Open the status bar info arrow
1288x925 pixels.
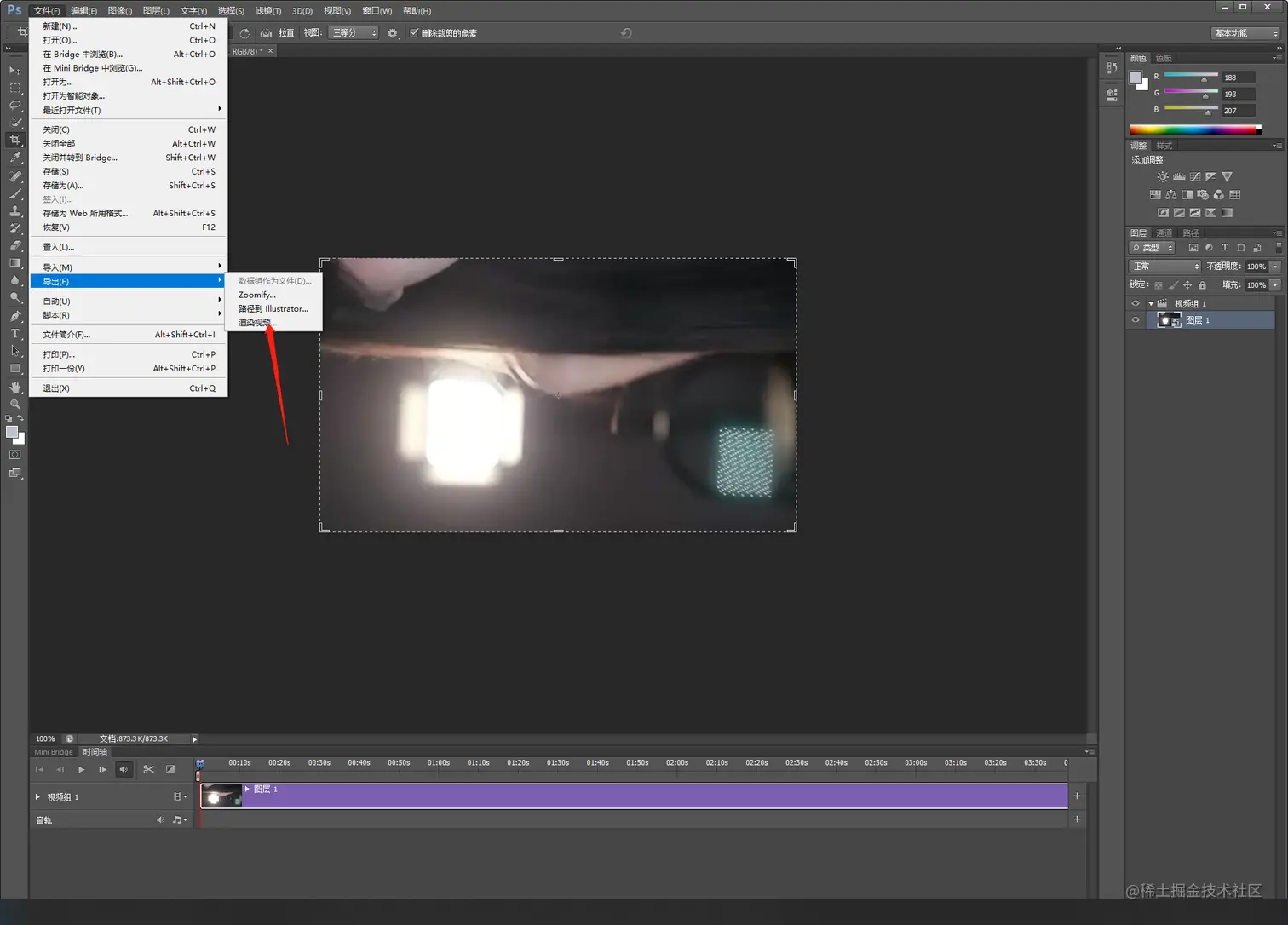pos(194,739)
